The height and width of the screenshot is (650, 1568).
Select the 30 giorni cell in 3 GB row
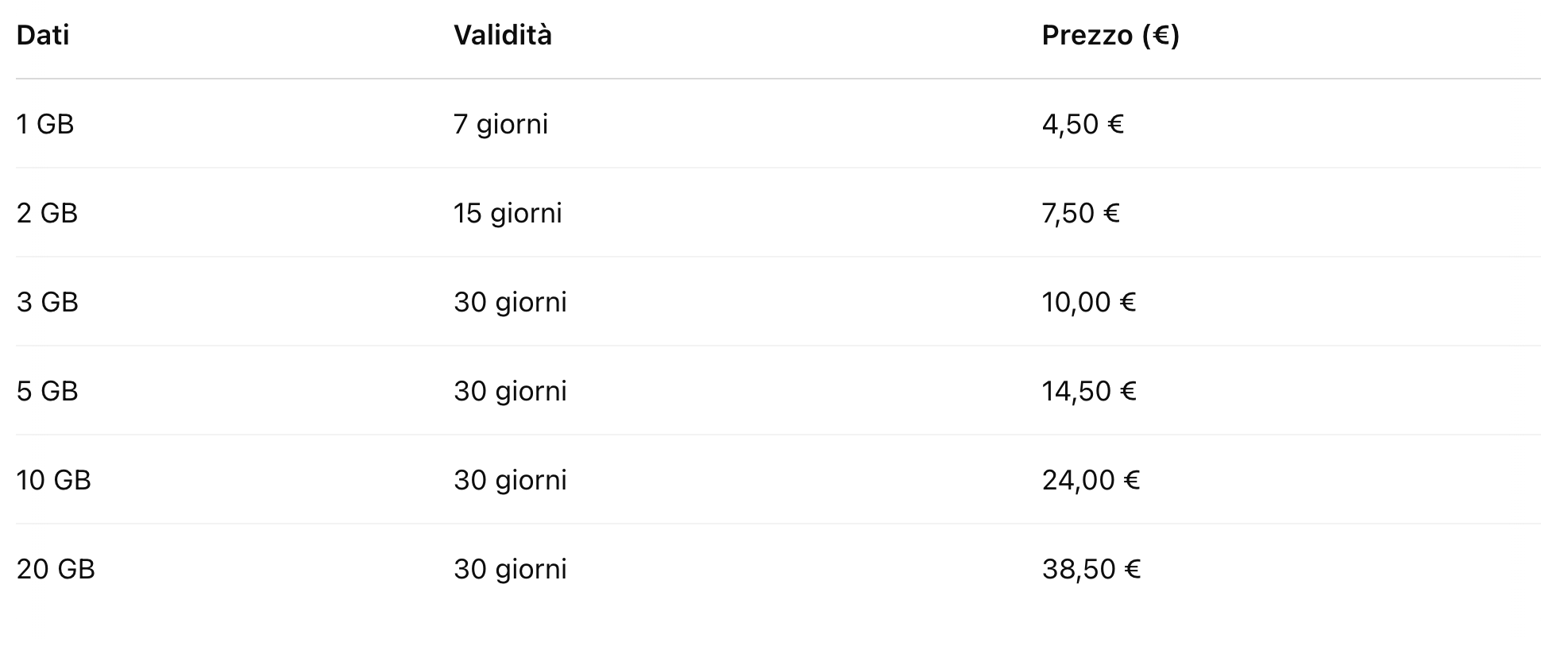tap(510, 303)
